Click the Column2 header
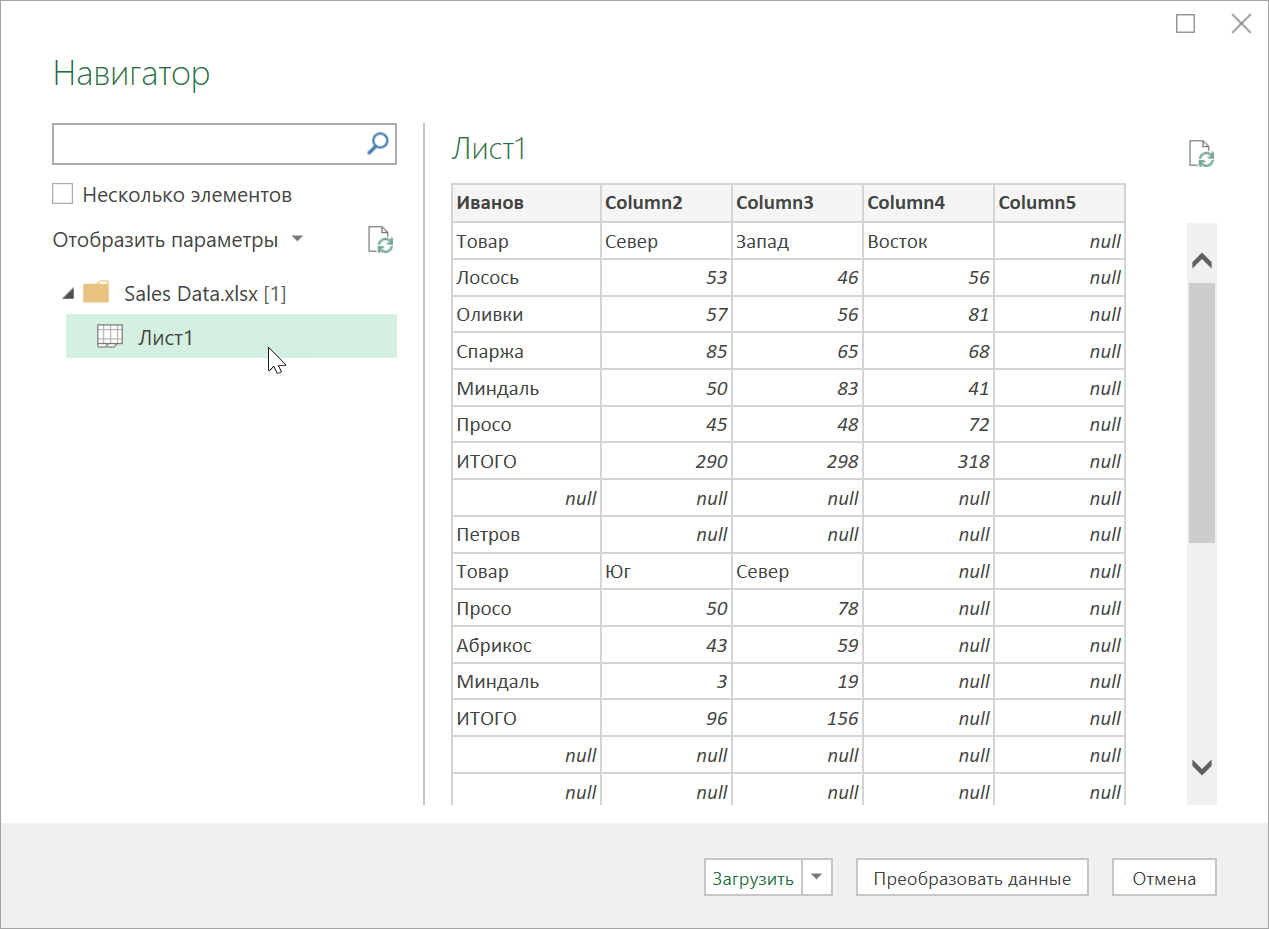Viewport: 1269px width, 929px height. (666, 203)
